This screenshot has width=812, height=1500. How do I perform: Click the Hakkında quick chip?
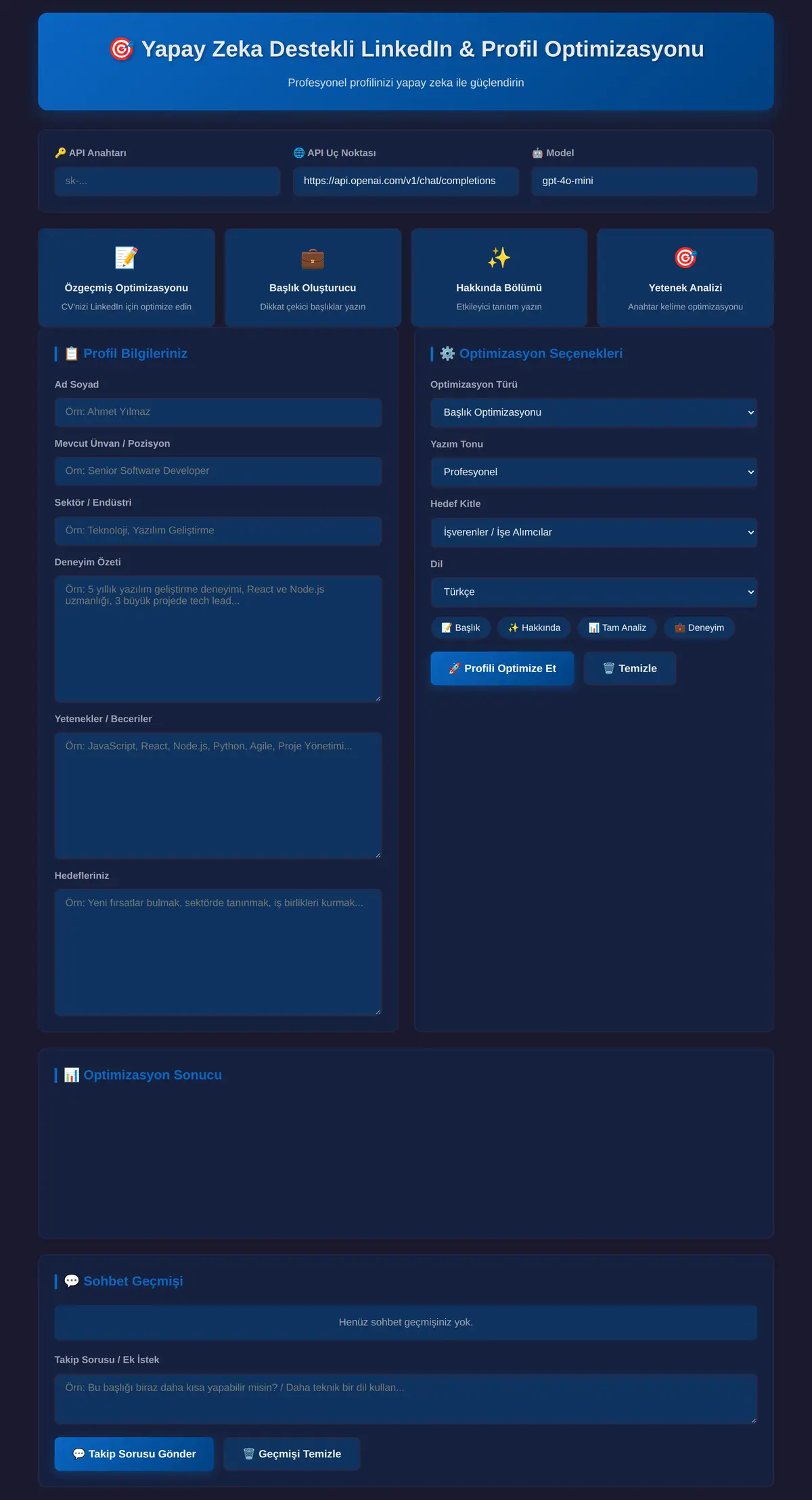point(535,627)
